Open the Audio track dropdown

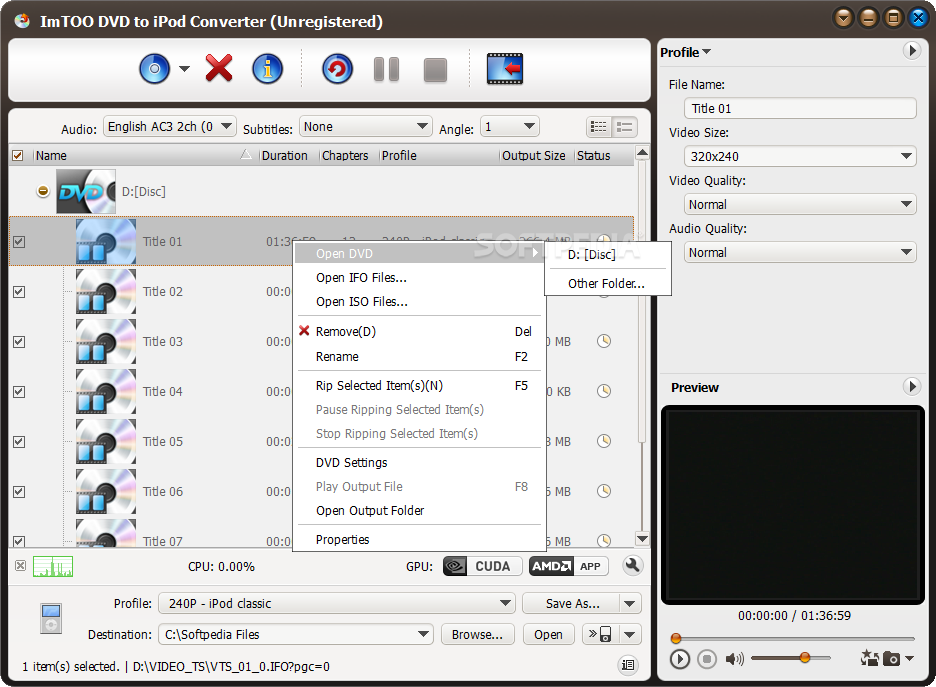click(170, 127)
